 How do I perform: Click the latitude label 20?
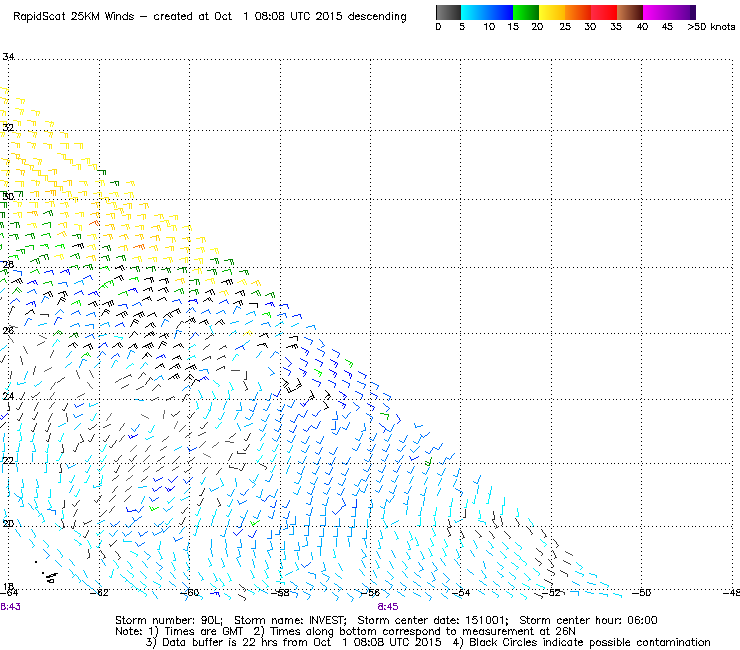(8, 523)
